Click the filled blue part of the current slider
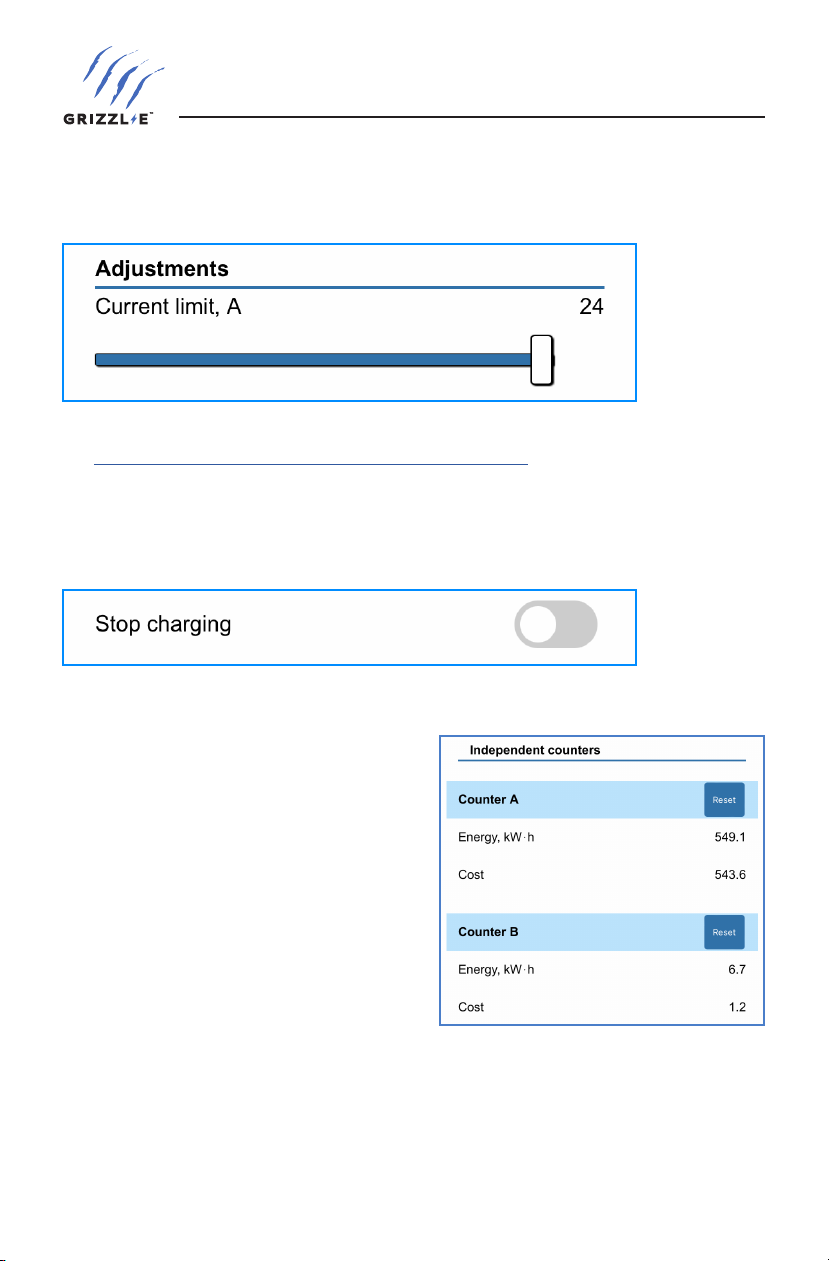 (313, 359)
